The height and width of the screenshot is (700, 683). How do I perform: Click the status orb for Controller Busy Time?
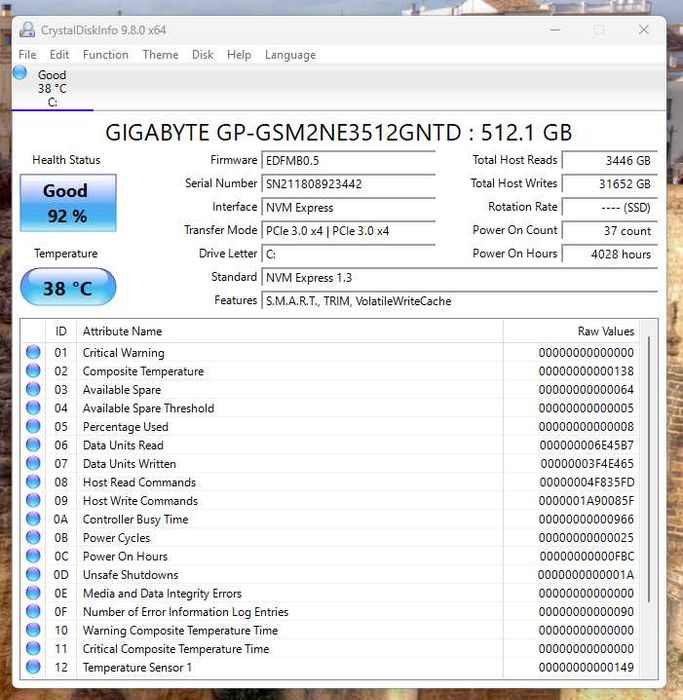pos(33,519)
